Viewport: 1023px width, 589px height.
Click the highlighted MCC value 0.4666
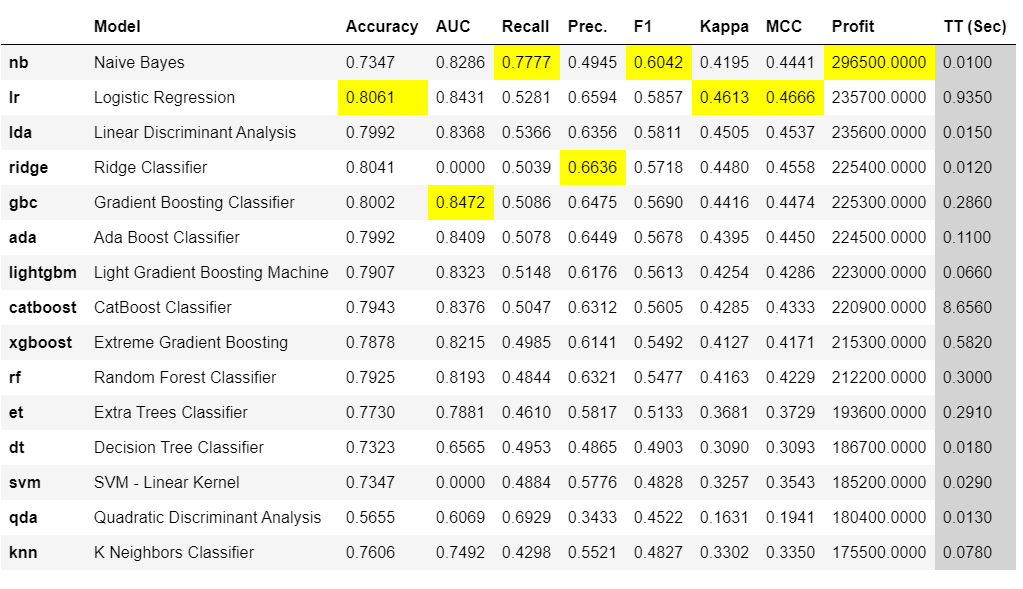point(790,98)
